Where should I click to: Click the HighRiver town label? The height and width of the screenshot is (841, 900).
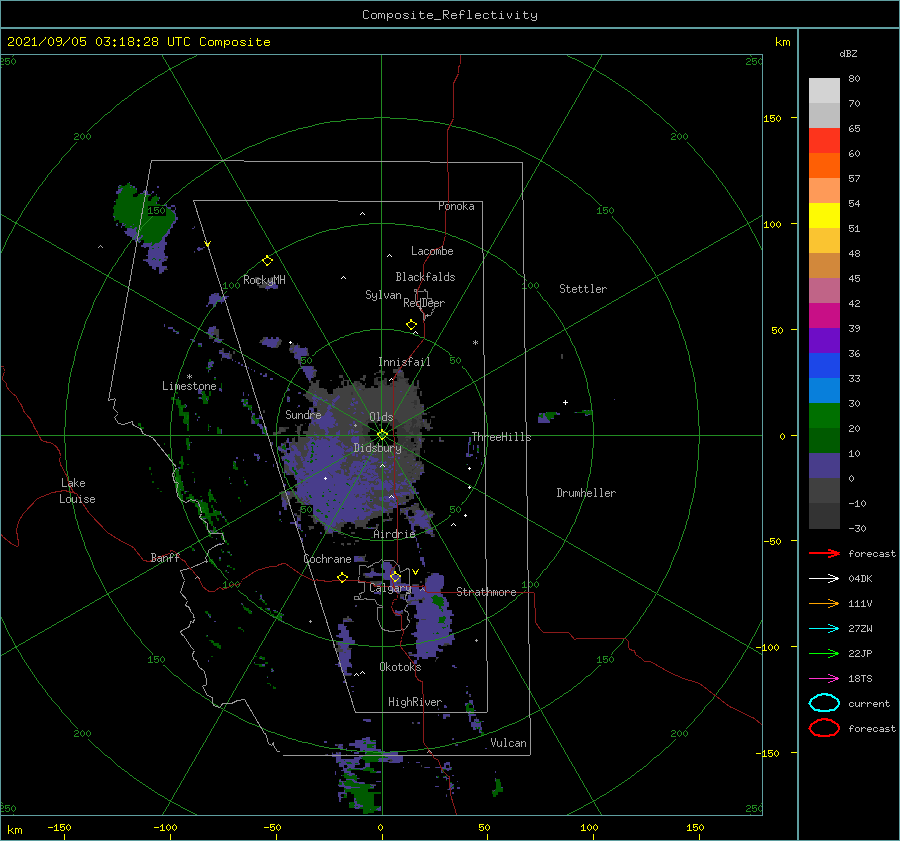pyautogui.click(x=415, y=702)
